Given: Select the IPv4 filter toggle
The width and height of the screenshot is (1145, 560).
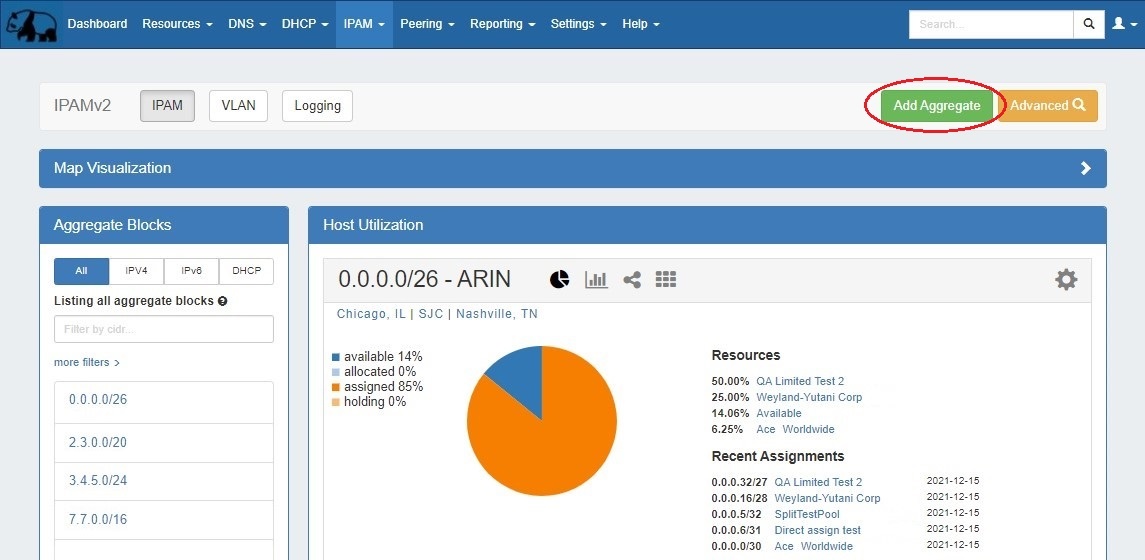Looking at the screenshot, I should (136, 271).
